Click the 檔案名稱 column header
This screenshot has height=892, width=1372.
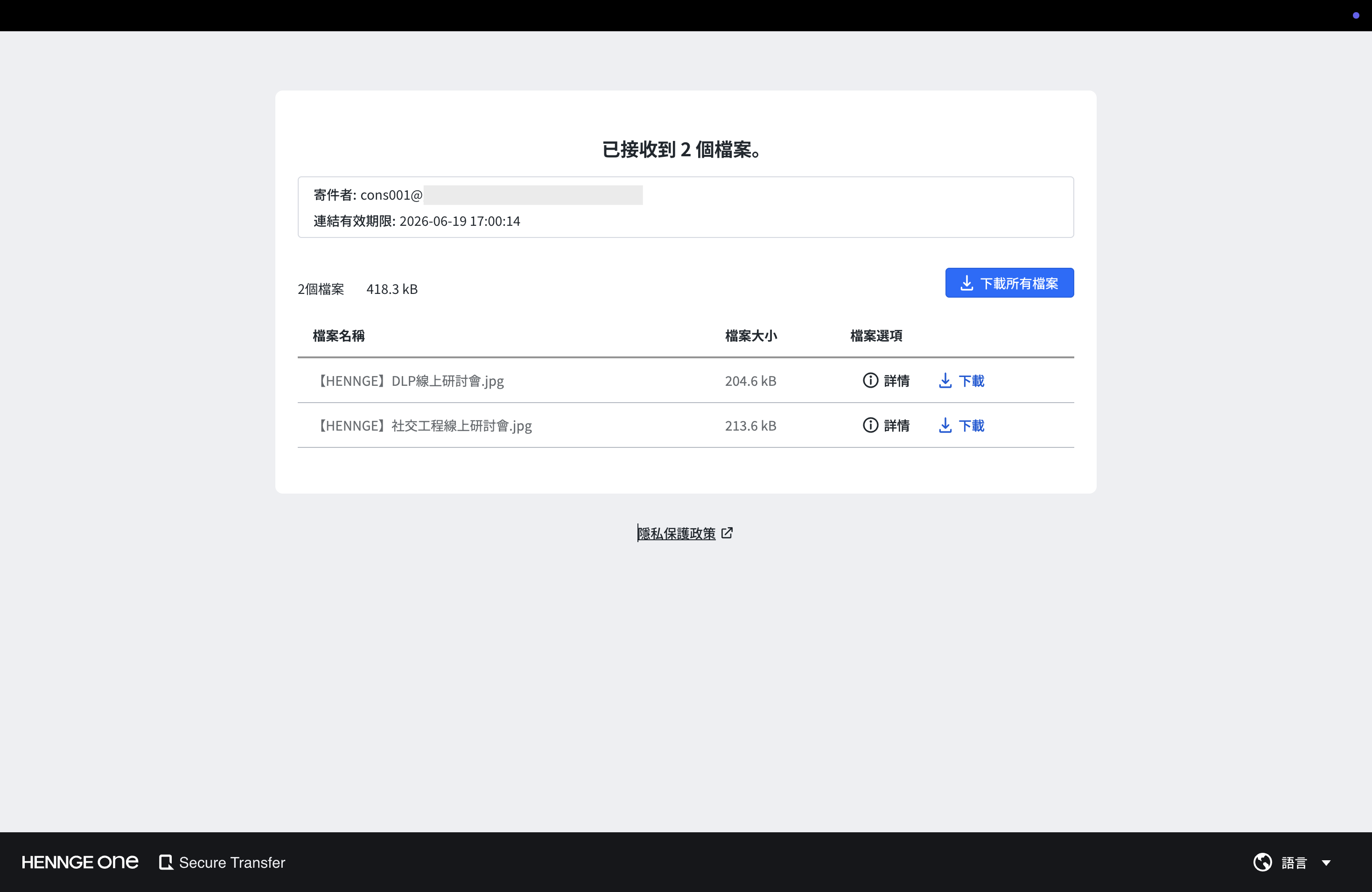(339, 336)
